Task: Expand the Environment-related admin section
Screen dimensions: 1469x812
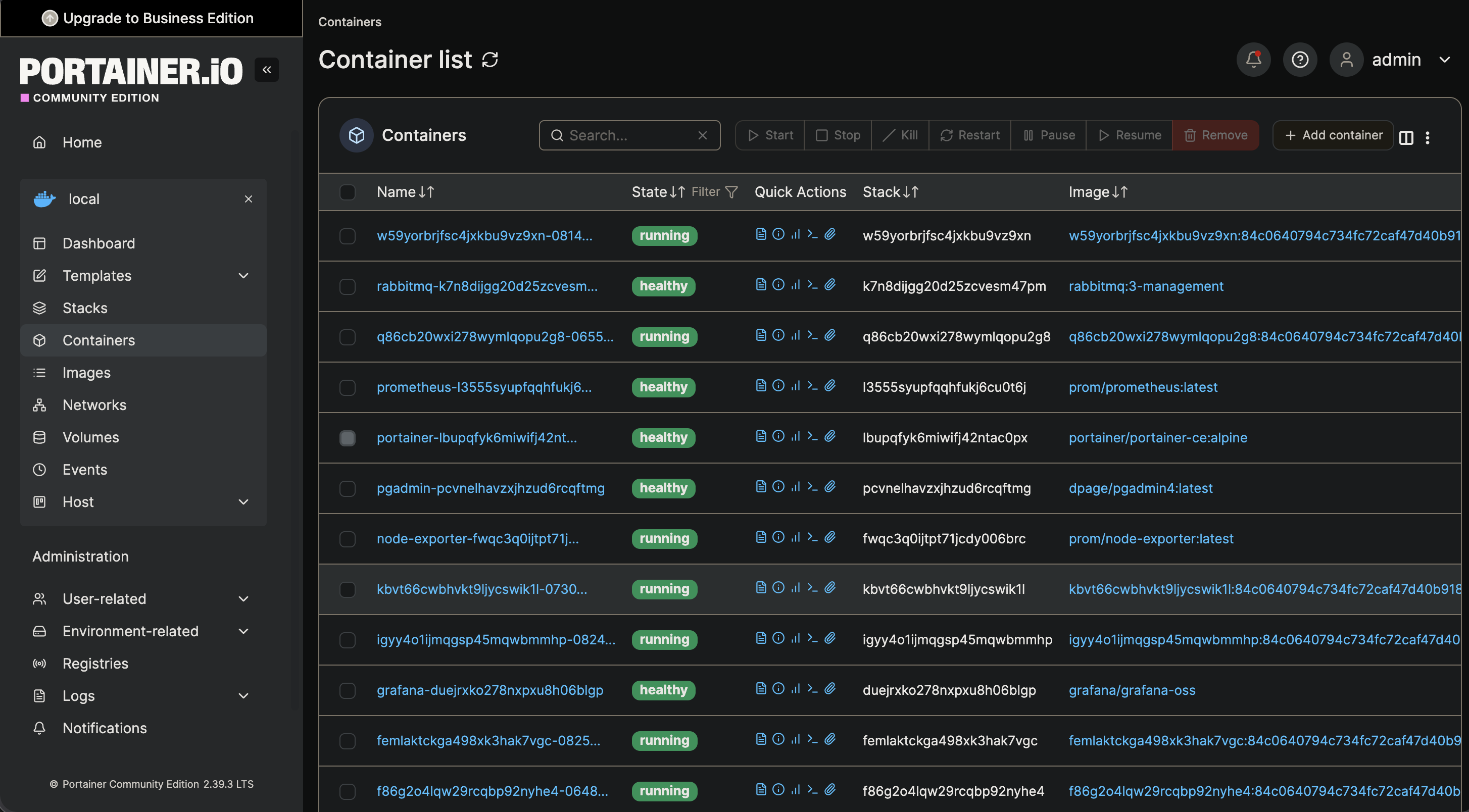Action: (x=243, y=631)
